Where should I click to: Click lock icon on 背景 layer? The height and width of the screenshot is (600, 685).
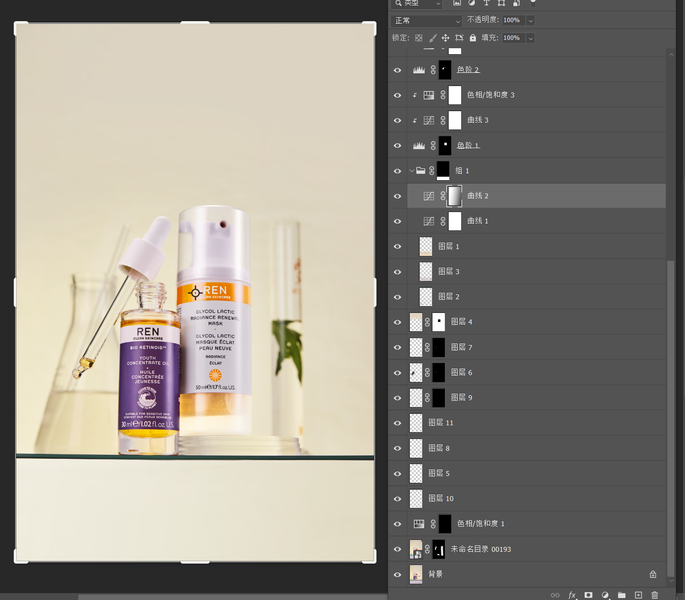pyautogui.click(x=653, y=574)
